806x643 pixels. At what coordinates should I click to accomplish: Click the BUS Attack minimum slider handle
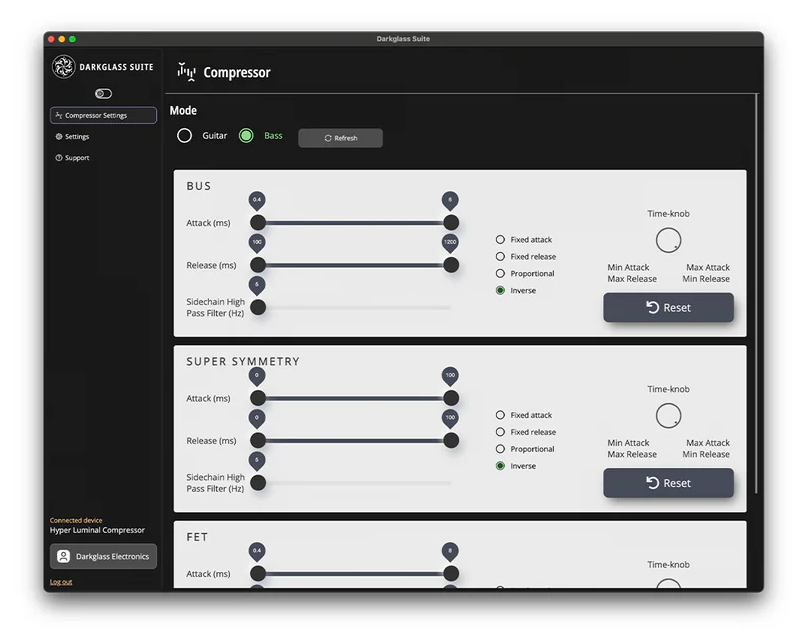tap(258, 223)
